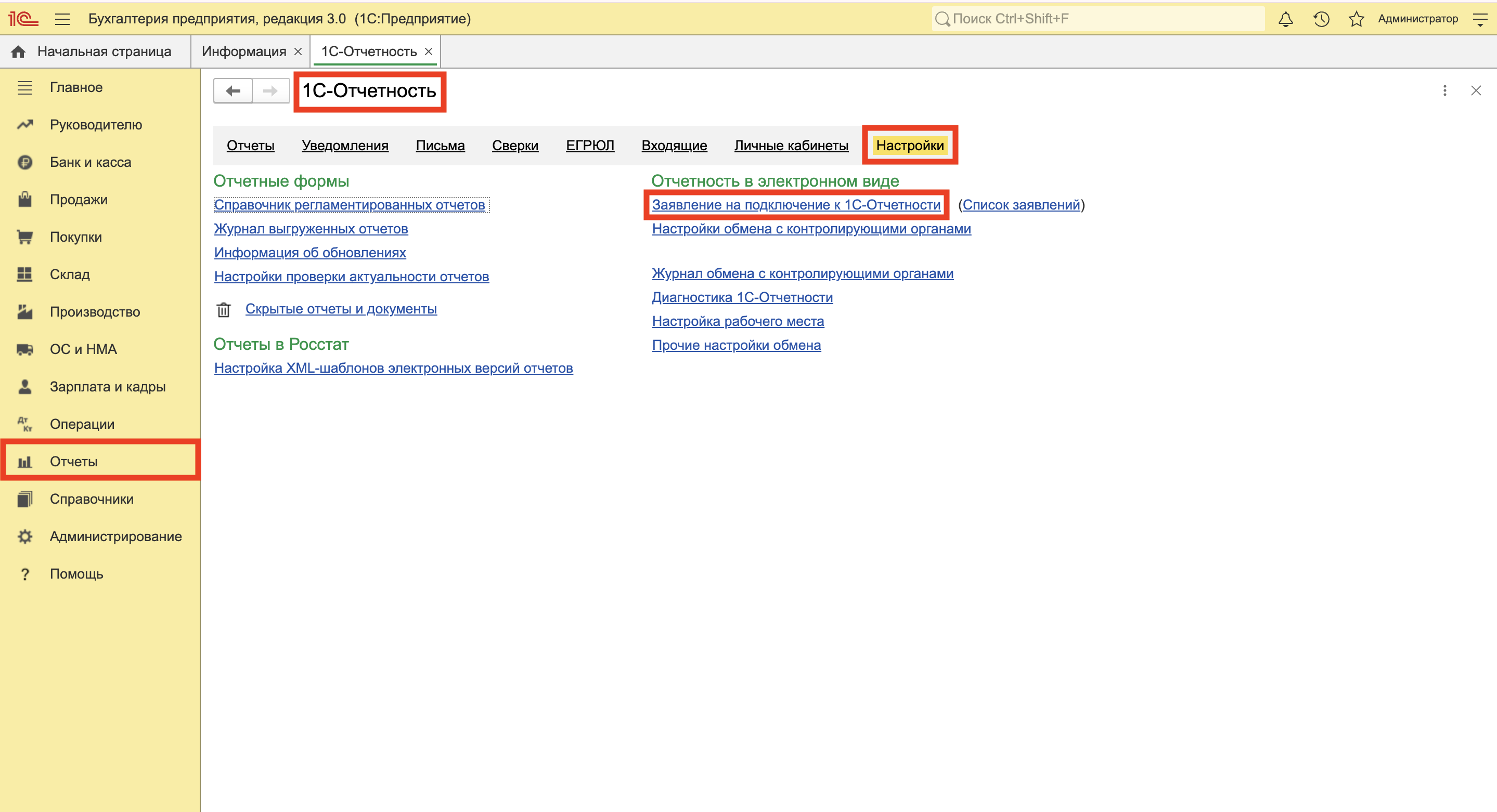Select the Настройки tab
Screen dimensions: 1497x812
coord(910,145)
